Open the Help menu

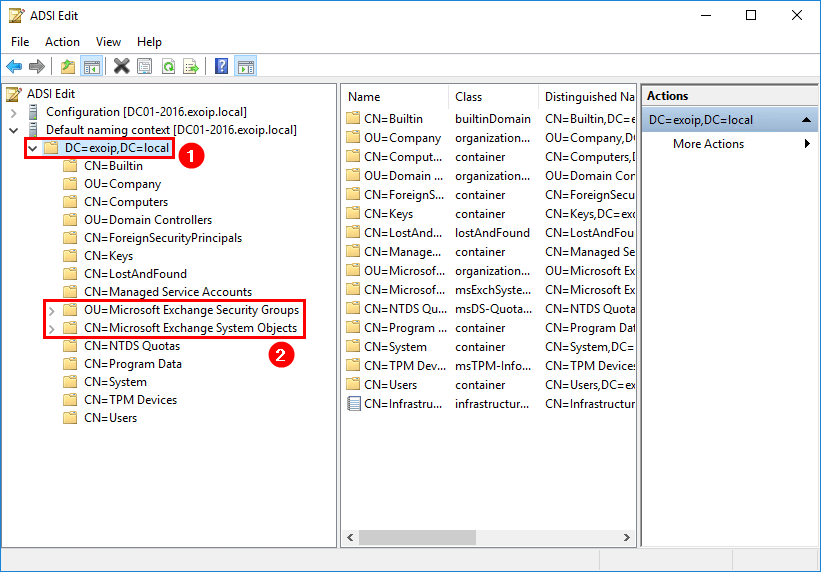[149, 42]
